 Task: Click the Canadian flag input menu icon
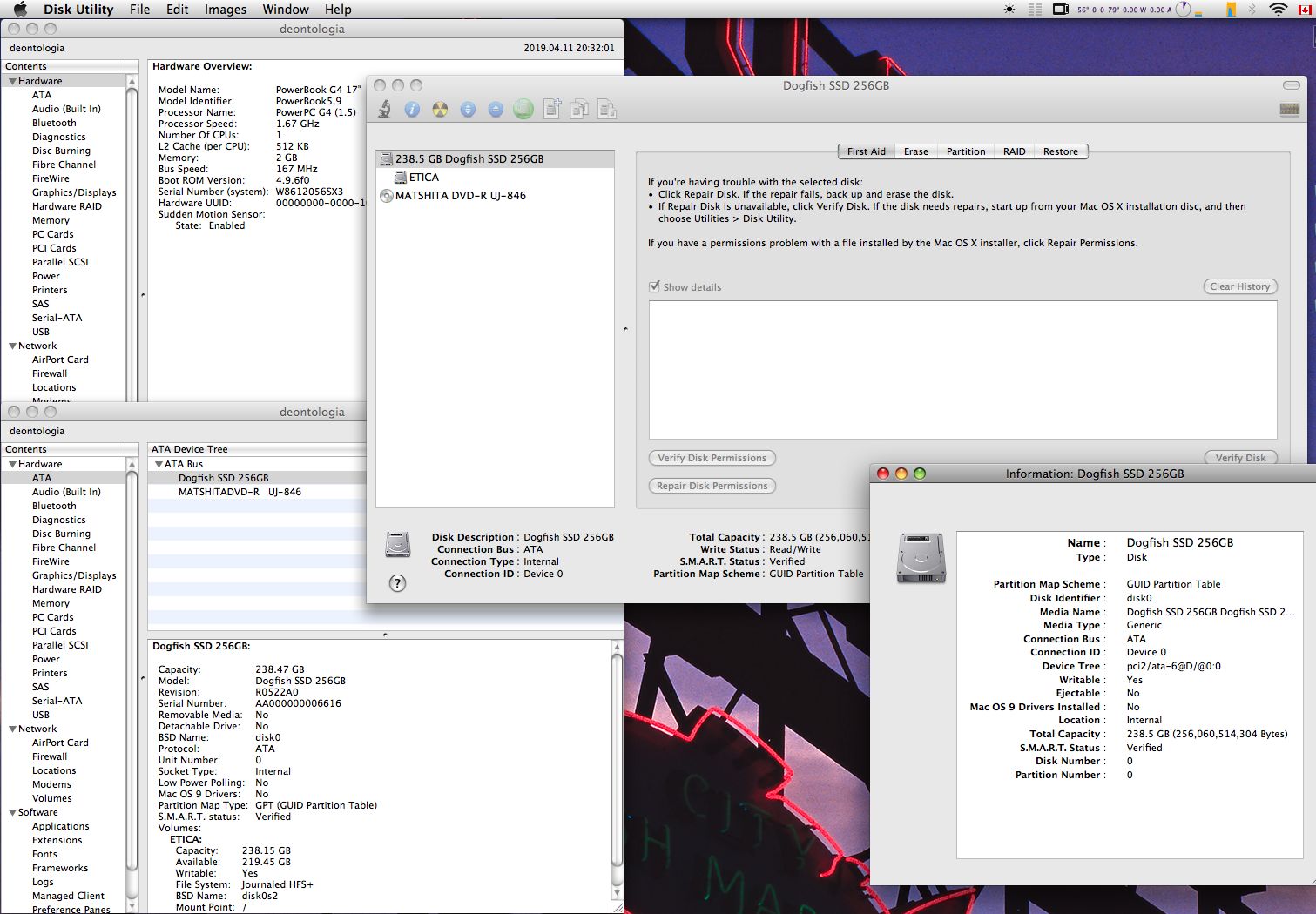tap(1305, 10)
